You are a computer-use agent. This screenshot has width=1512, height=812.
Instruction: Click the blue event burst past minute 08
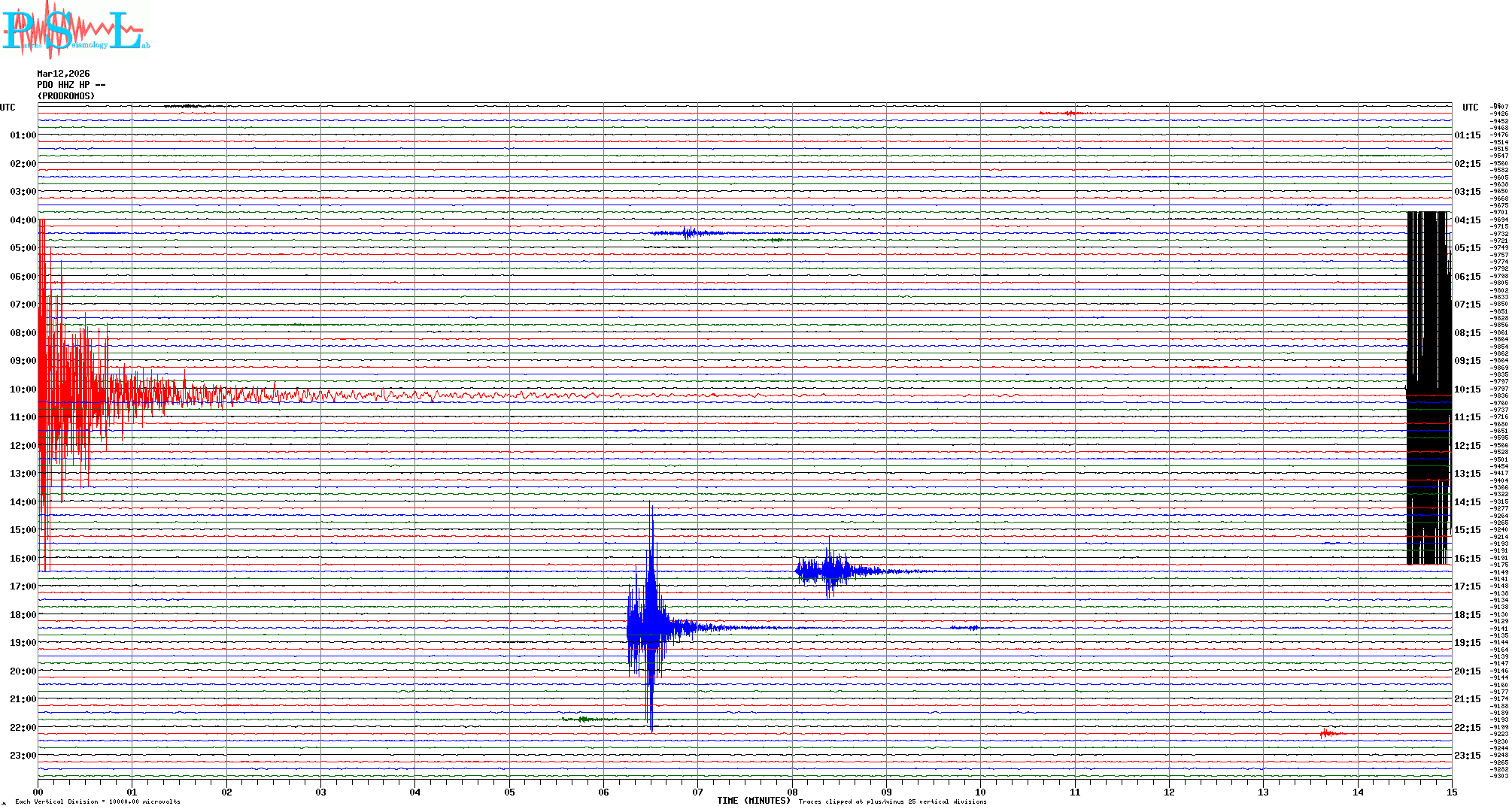coord(827,571)
